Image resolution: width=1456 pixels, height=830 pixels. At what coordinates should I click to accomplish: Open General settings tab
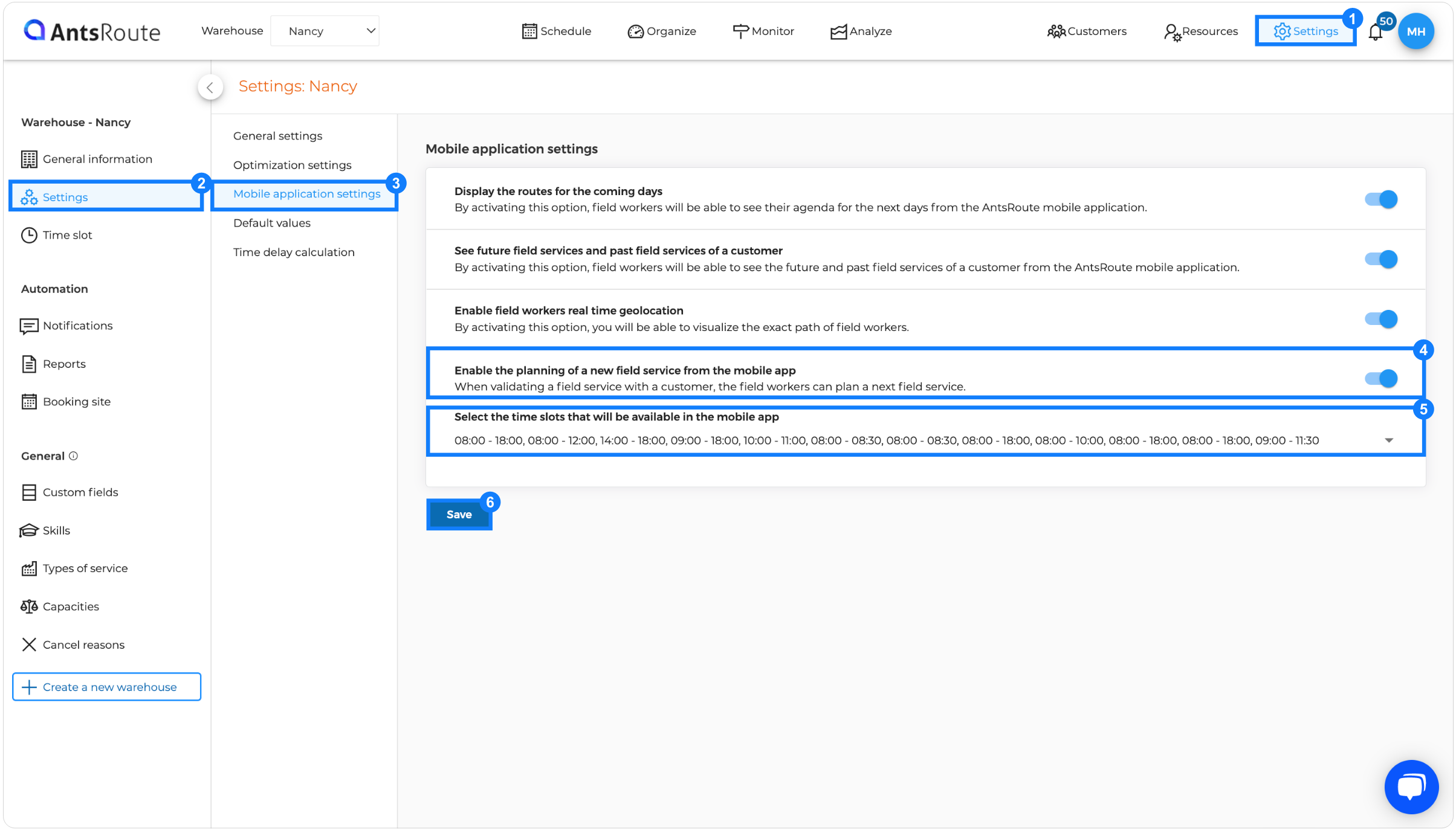278,136
